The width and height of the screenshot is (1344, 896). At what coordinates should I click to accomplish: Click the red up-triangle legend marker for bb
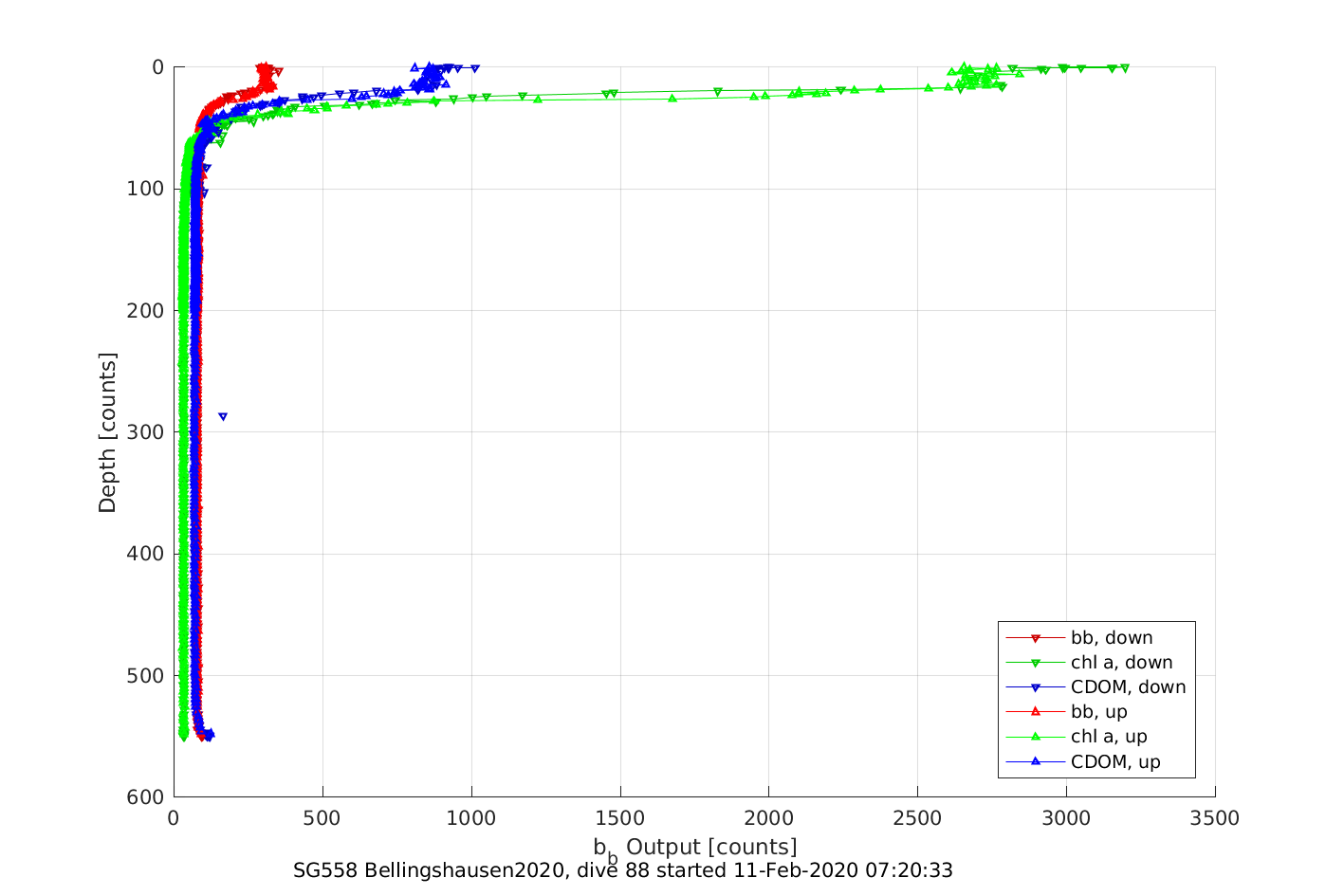tap(1036, 711)
